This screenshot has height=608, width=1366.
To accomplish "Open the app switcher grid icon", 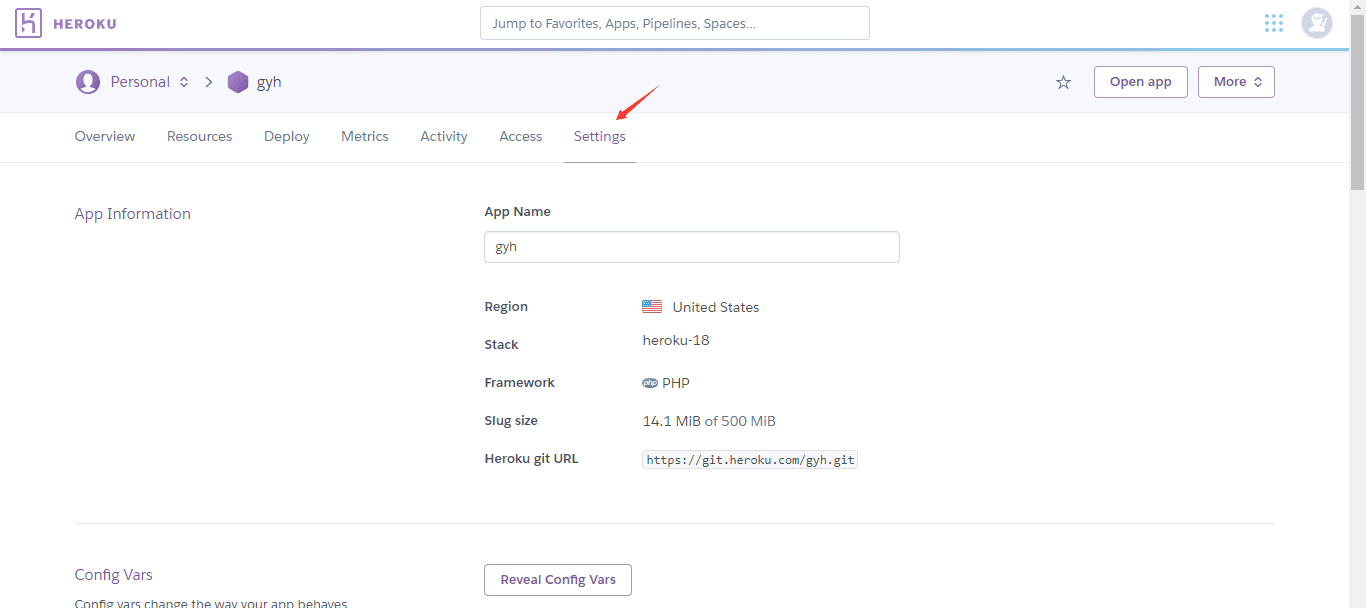I will [x=1273, y=23].
